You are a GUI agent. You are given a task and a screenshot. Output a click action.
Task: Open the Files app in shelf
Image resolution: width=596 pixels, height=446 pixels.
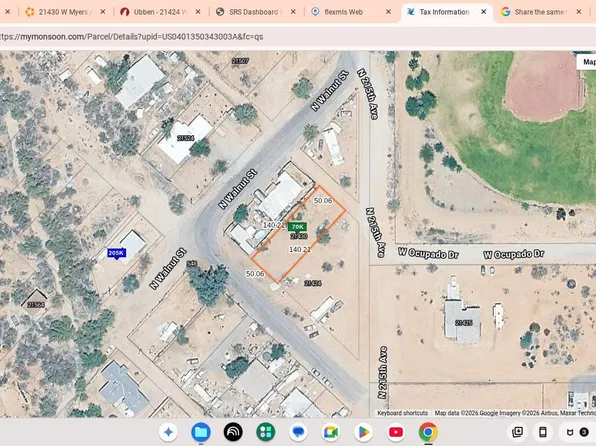pos(201,432)
